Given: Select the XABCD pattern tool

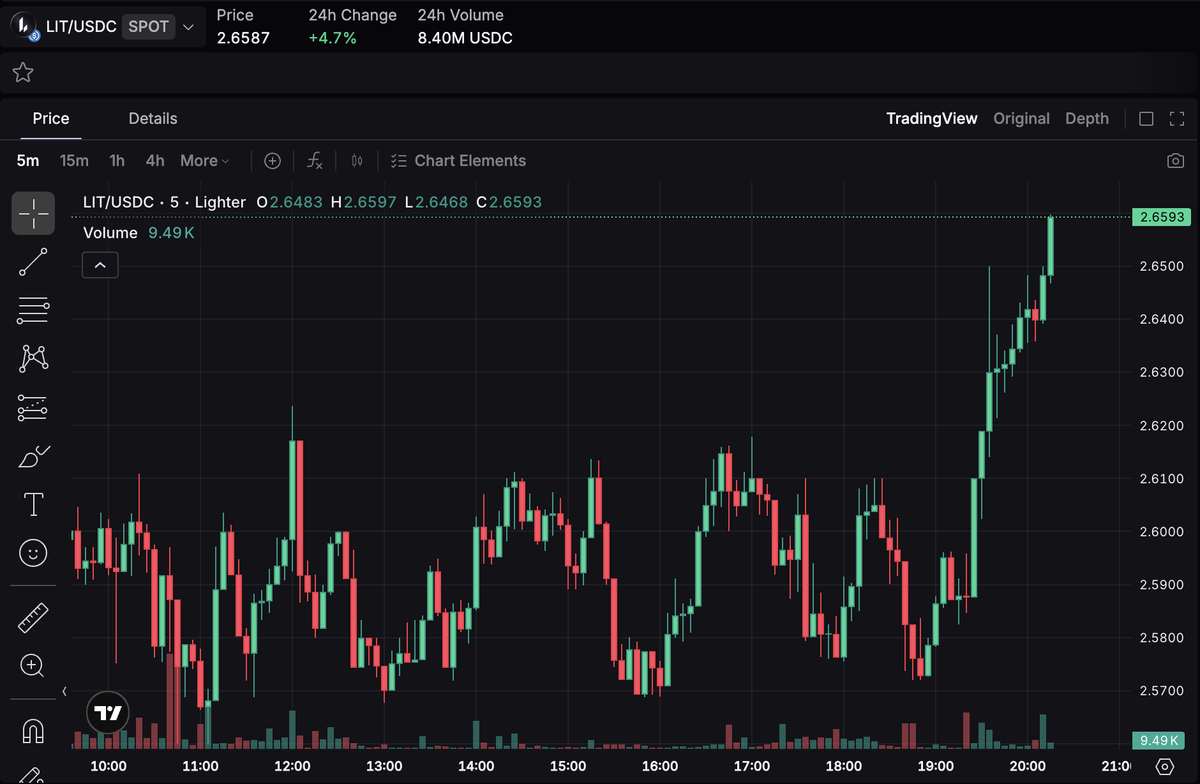Looking at the screenshot, I should [33, 358].
